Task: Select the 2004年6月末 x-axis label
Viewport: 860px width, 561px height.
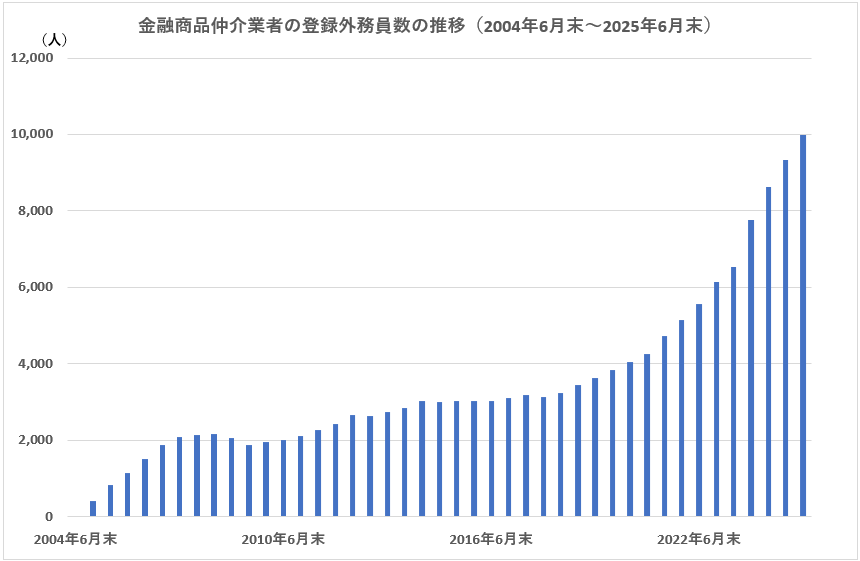Action: 75,540
